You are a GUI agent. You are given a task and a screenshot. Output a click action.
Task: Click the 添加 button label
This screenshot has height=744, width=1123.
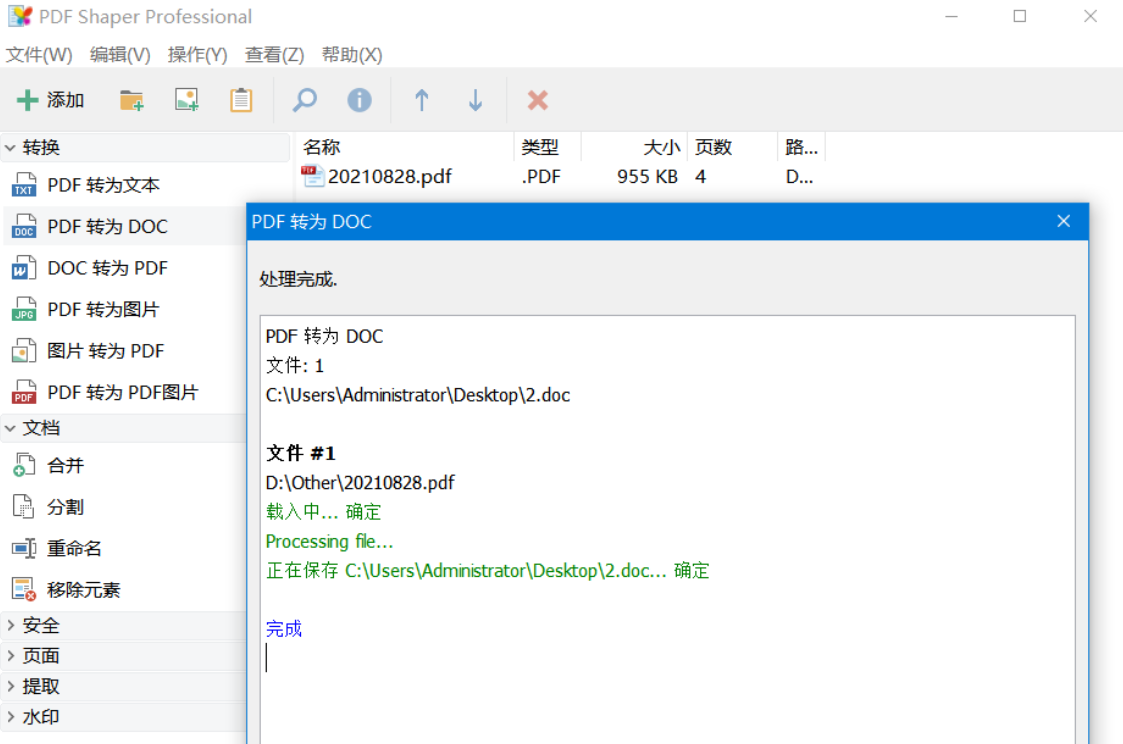tap(66, 100)
